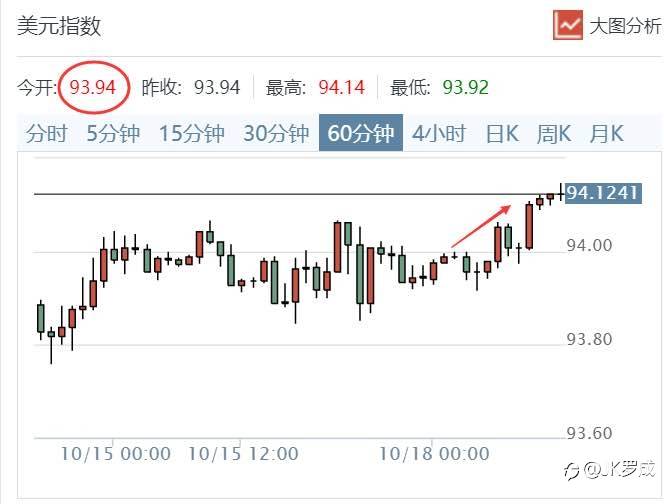Viewport: 664px width, 504px height.
Task: Select the 15分钟 interval tab
Action: pos(193,134)
